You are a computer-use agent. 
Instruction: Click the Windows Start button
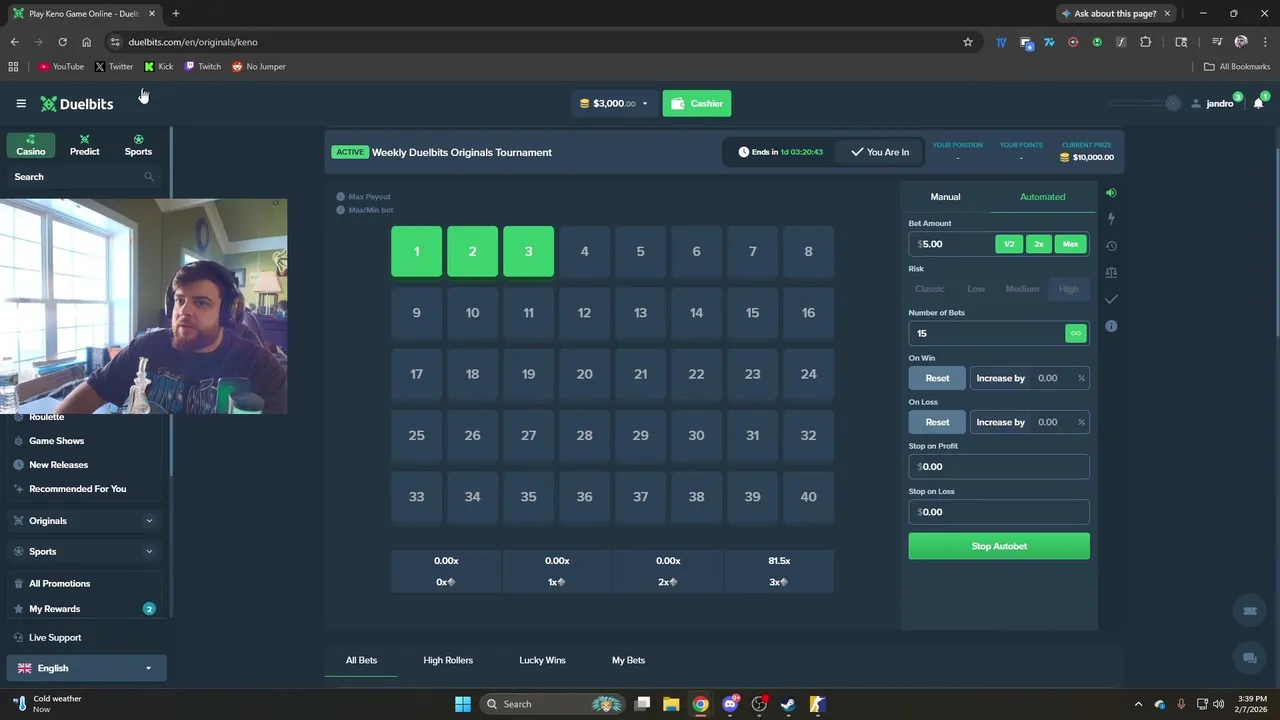point(463,704)
